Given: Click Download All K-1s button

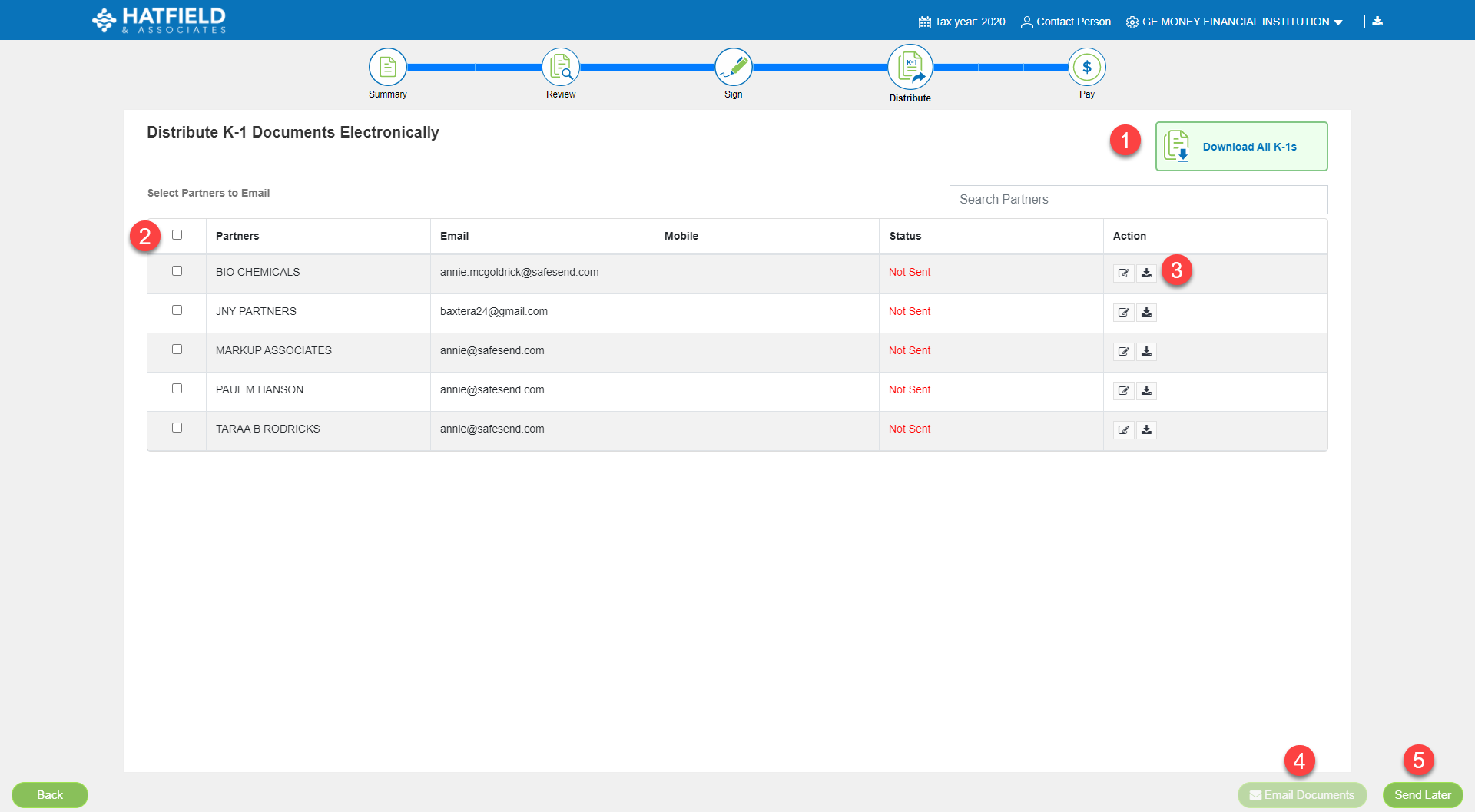Looking at the screenshot, I should tap(1241, 147).
